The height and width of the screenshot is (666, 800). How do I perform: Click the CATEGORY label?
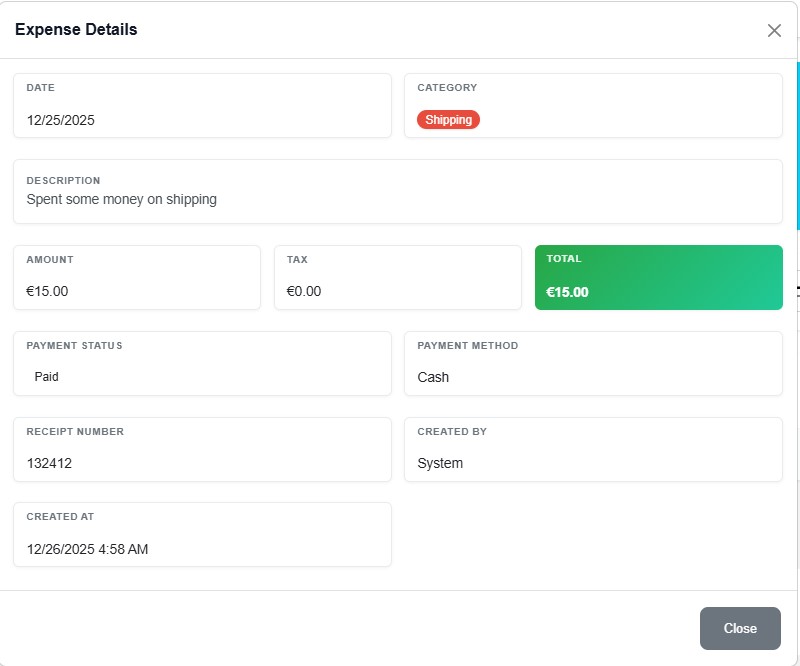pos(448,87)
